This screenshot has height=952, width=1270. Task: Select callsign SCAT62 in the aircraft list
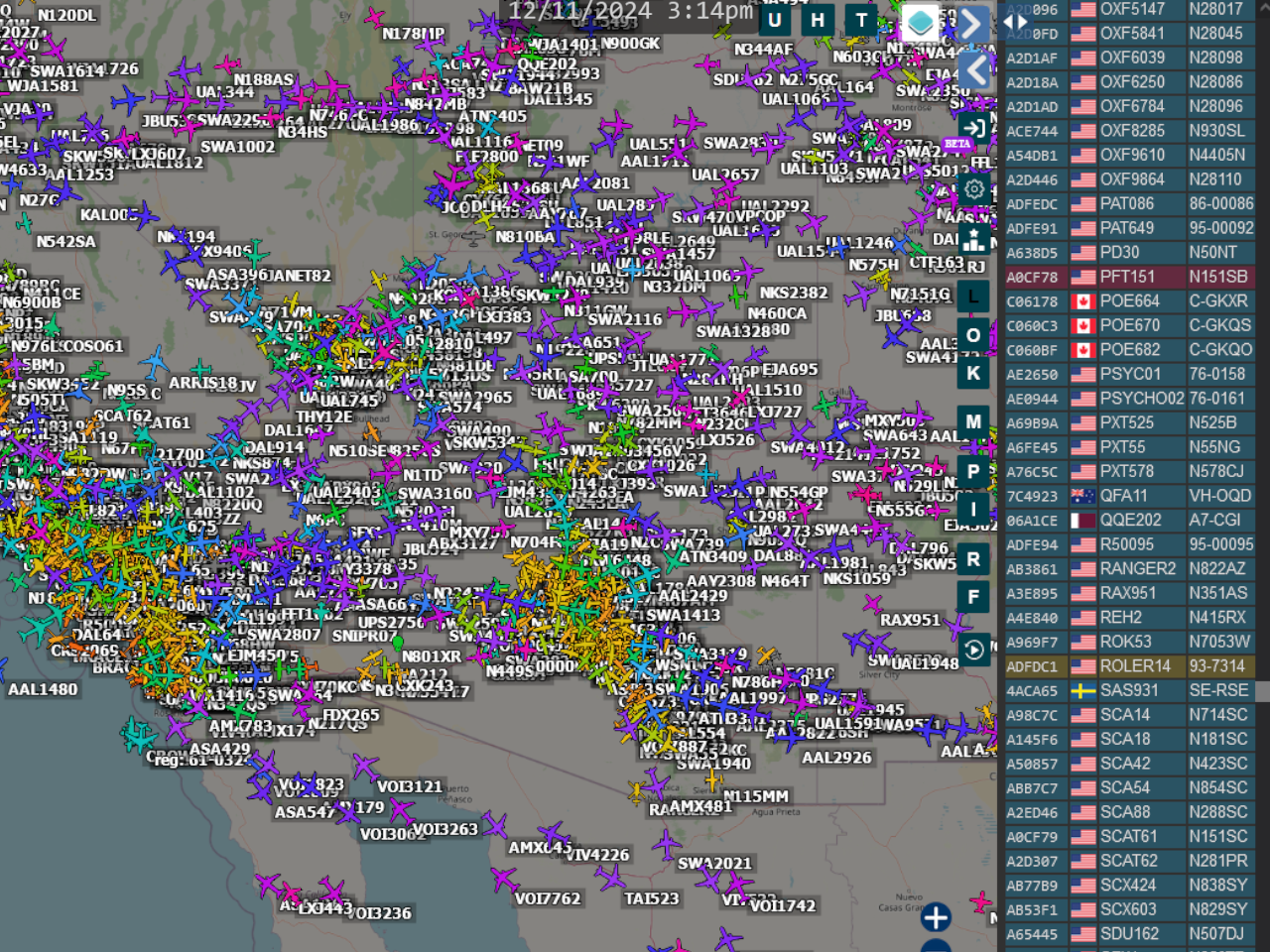click(1129, 861)
